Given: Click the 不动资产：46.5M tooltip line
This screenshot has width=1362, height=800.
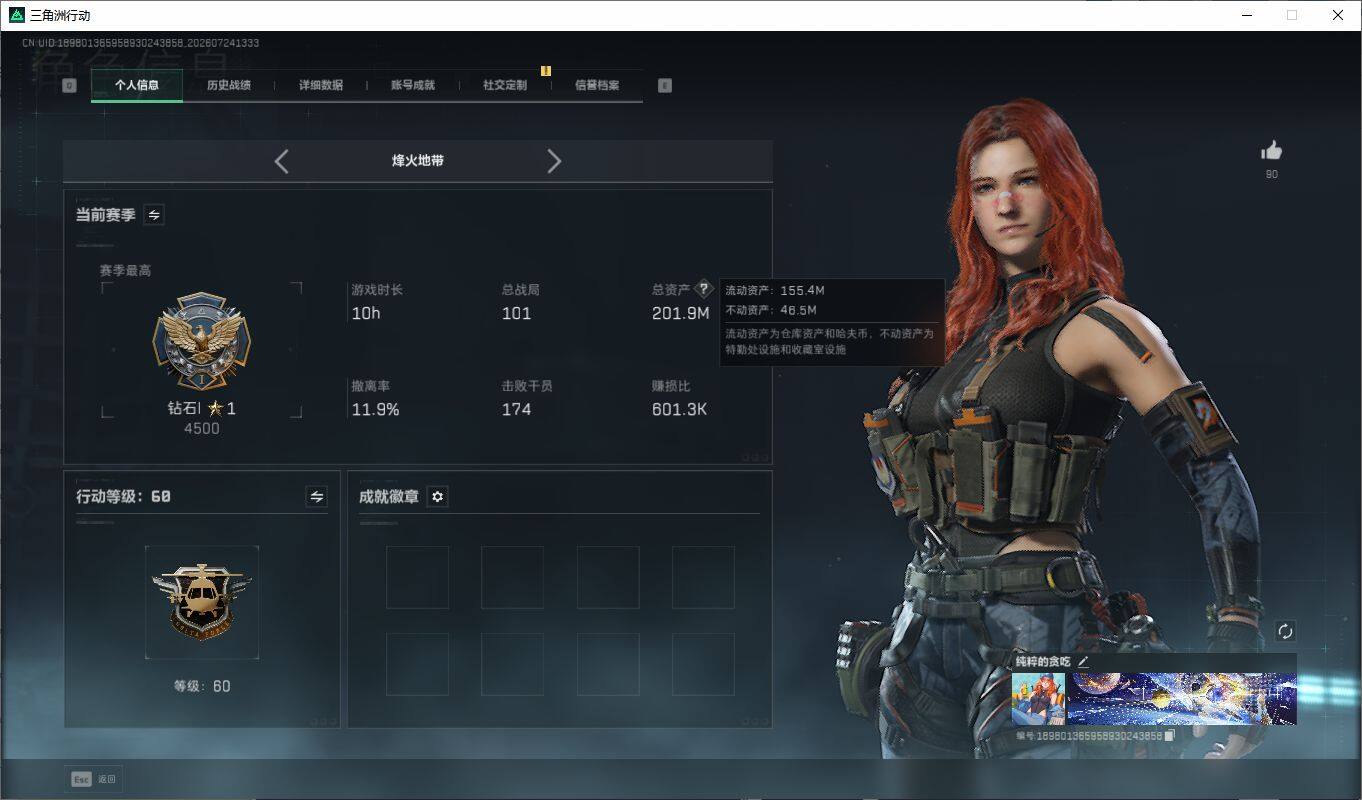Looking at the screenshot, I should coord(772,310).
